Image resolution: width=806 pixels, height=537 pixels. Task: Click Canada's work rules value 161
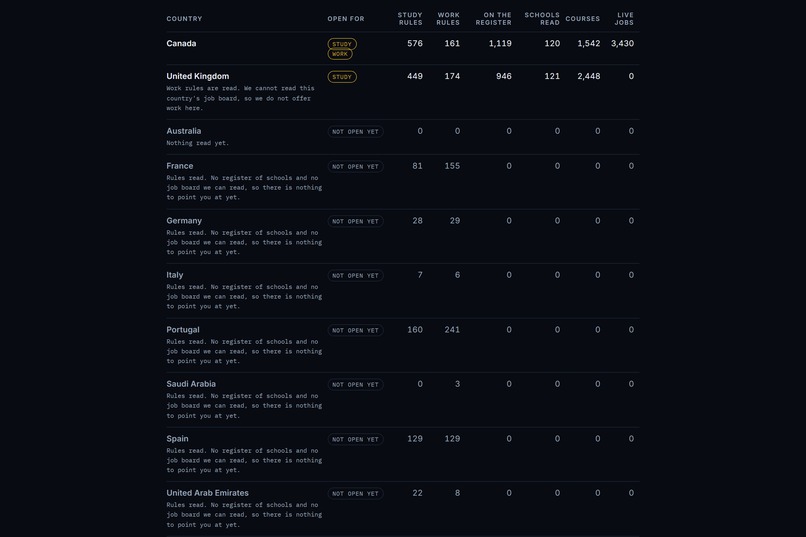pyautogui.click(x=452, y=43)
